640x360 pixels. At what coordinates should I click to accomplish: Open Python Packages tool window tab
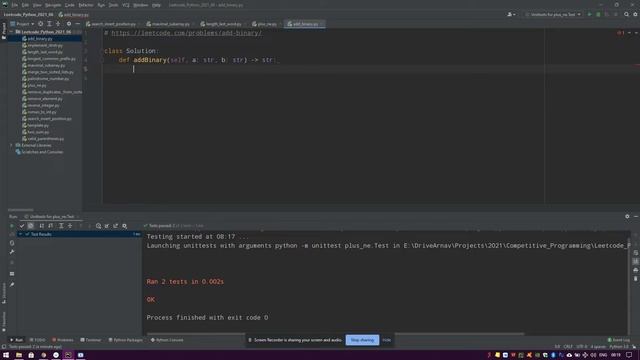pyautogui.click(x=126, y=340)
